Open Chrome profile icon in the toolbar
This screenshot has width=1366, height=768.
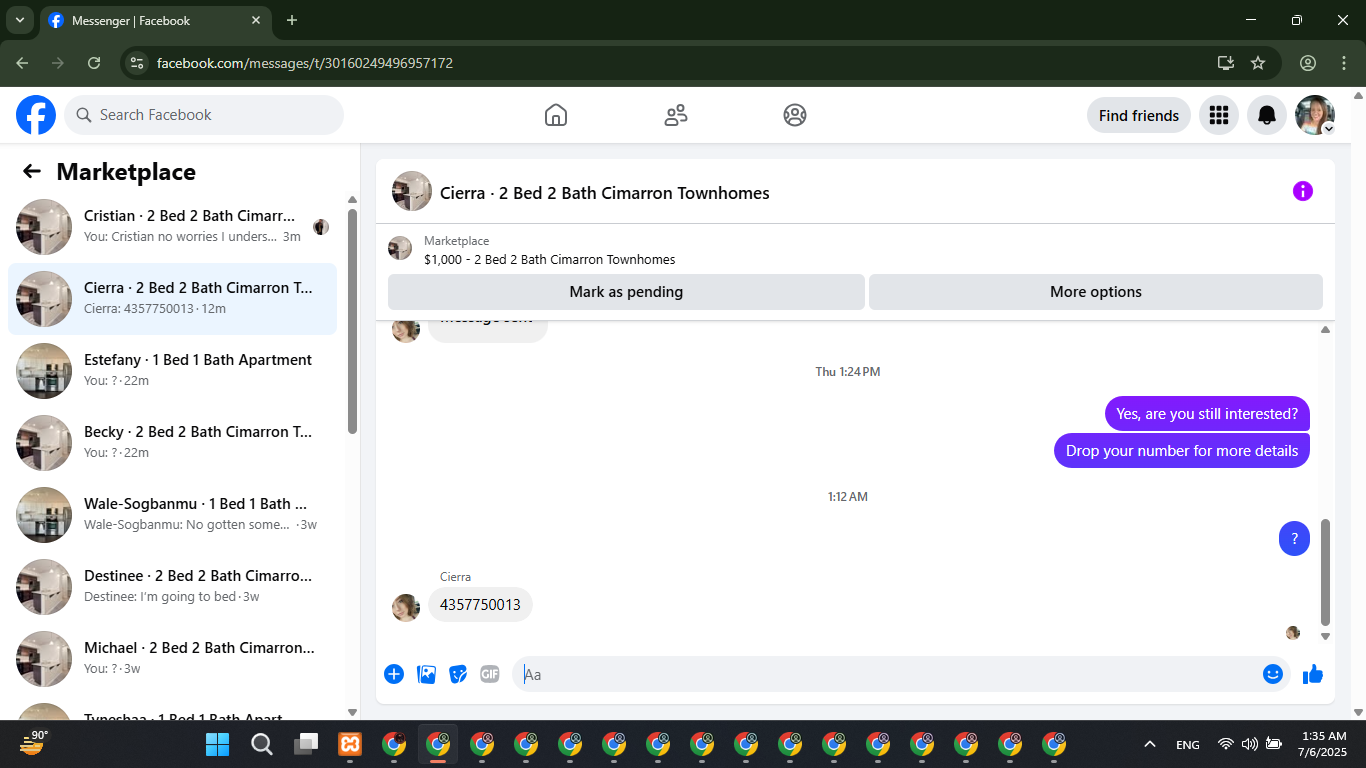tap(1308, 62)
